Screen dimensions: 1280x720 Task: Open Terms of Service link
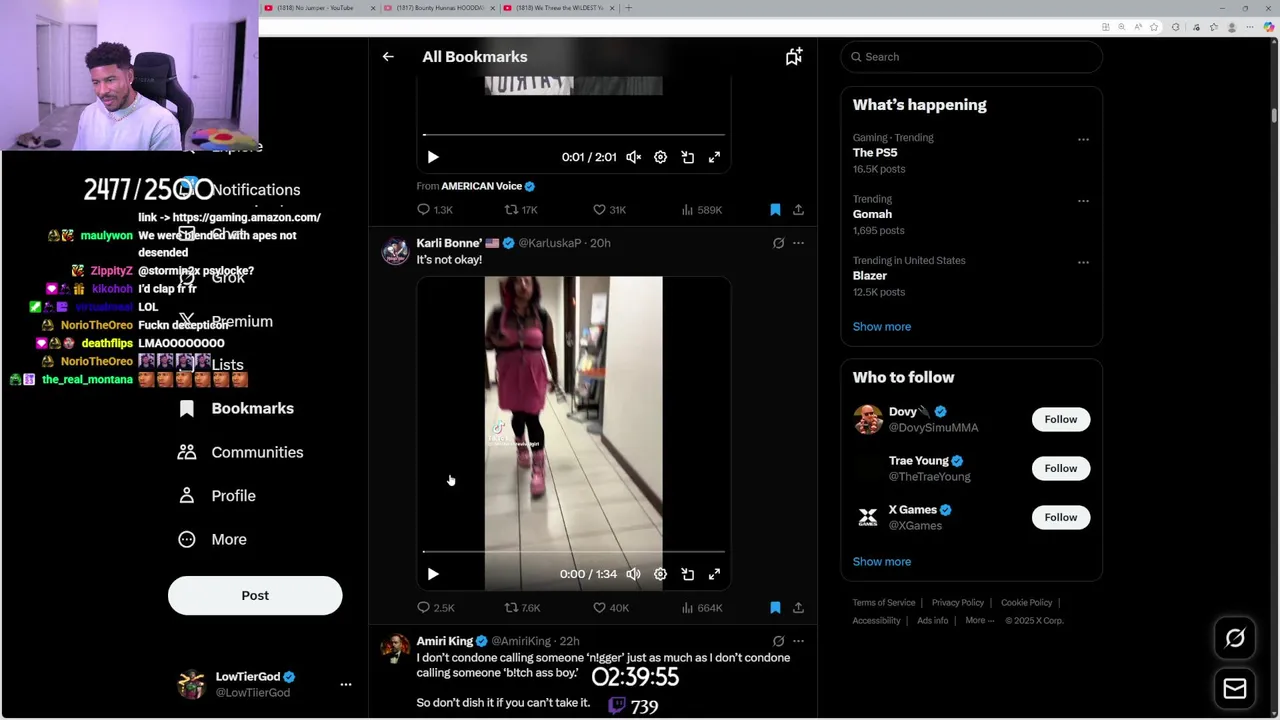[884, 603]
